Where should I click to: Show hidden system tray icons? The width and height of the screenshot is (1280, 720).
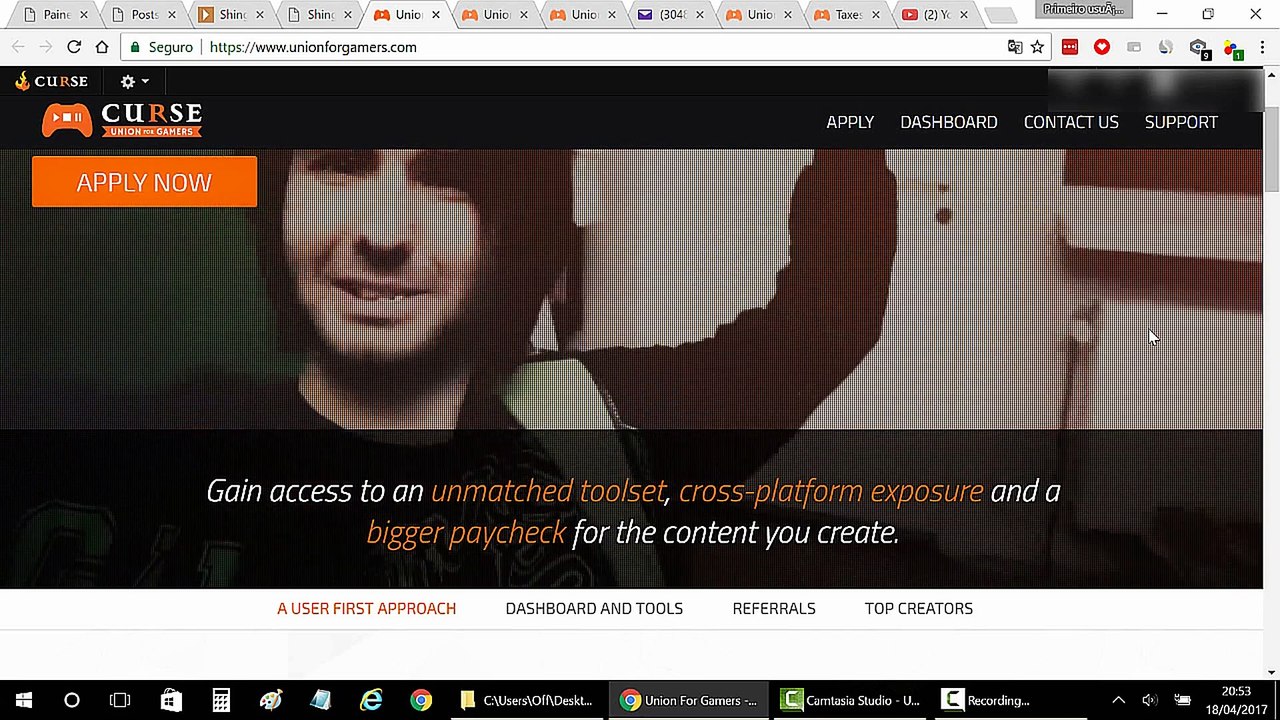tap(1119, 700)
